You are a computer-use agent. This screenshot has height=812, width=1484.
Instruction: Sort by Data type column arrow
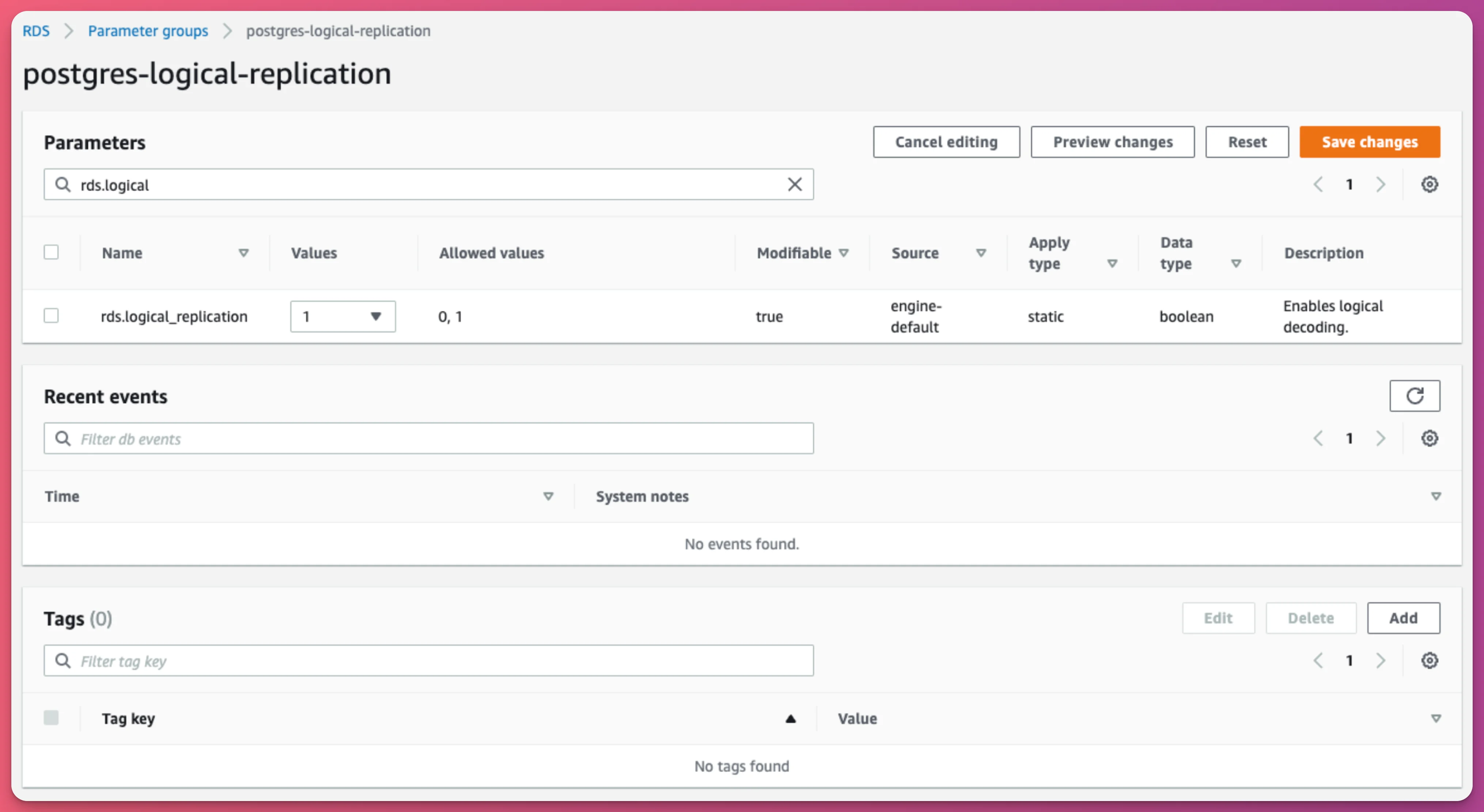pyautogui.click(x=1236, y=264)
